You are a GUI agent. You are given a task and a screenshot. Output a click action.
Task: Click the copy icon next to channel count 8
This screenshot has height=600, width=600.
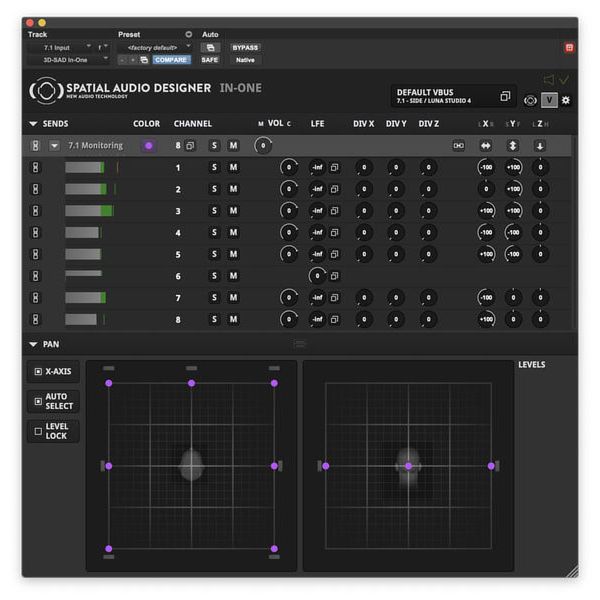(190, 145)
